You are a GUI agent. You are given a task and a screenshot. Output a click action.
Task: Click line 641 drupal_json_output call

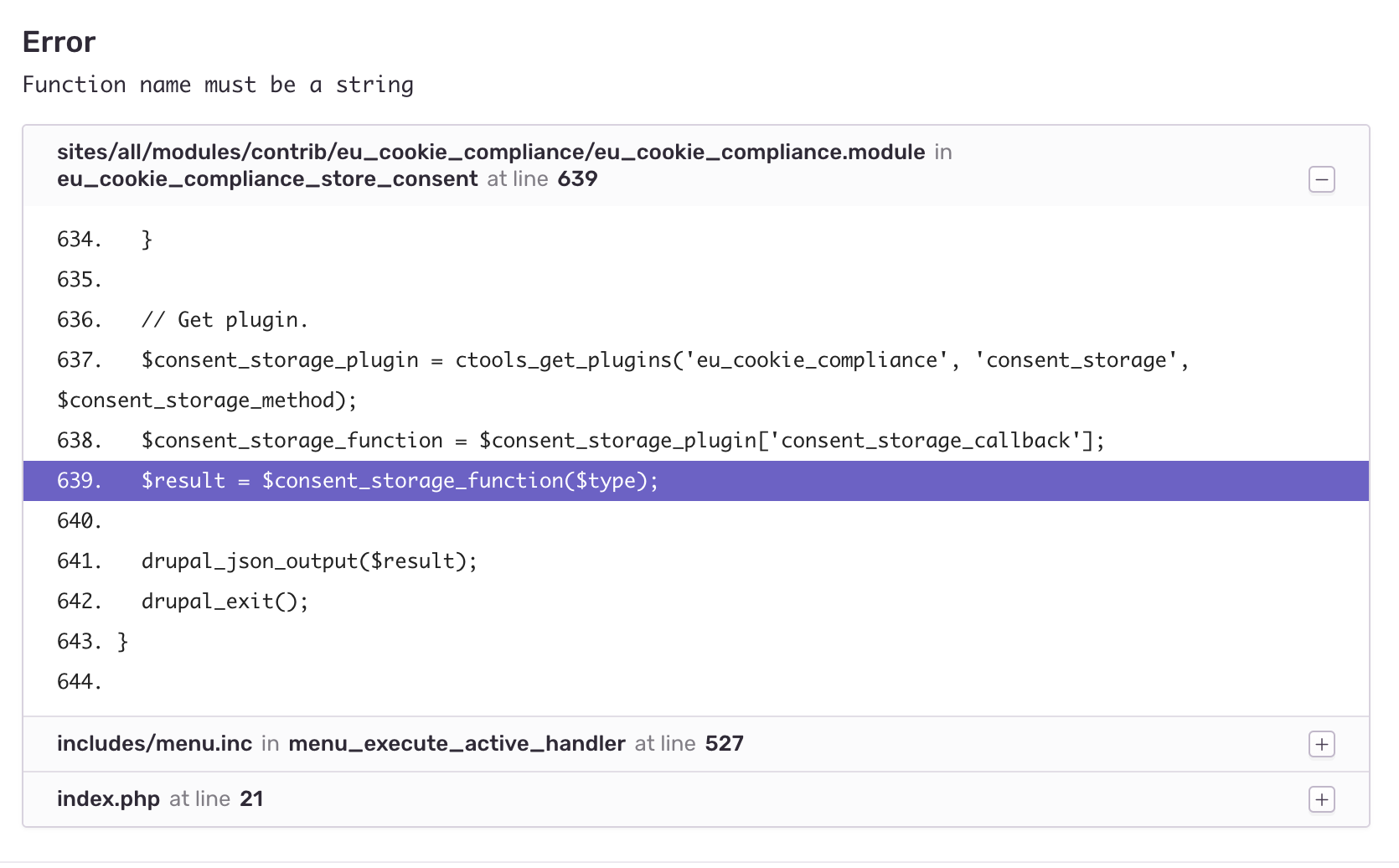point(308,561)
